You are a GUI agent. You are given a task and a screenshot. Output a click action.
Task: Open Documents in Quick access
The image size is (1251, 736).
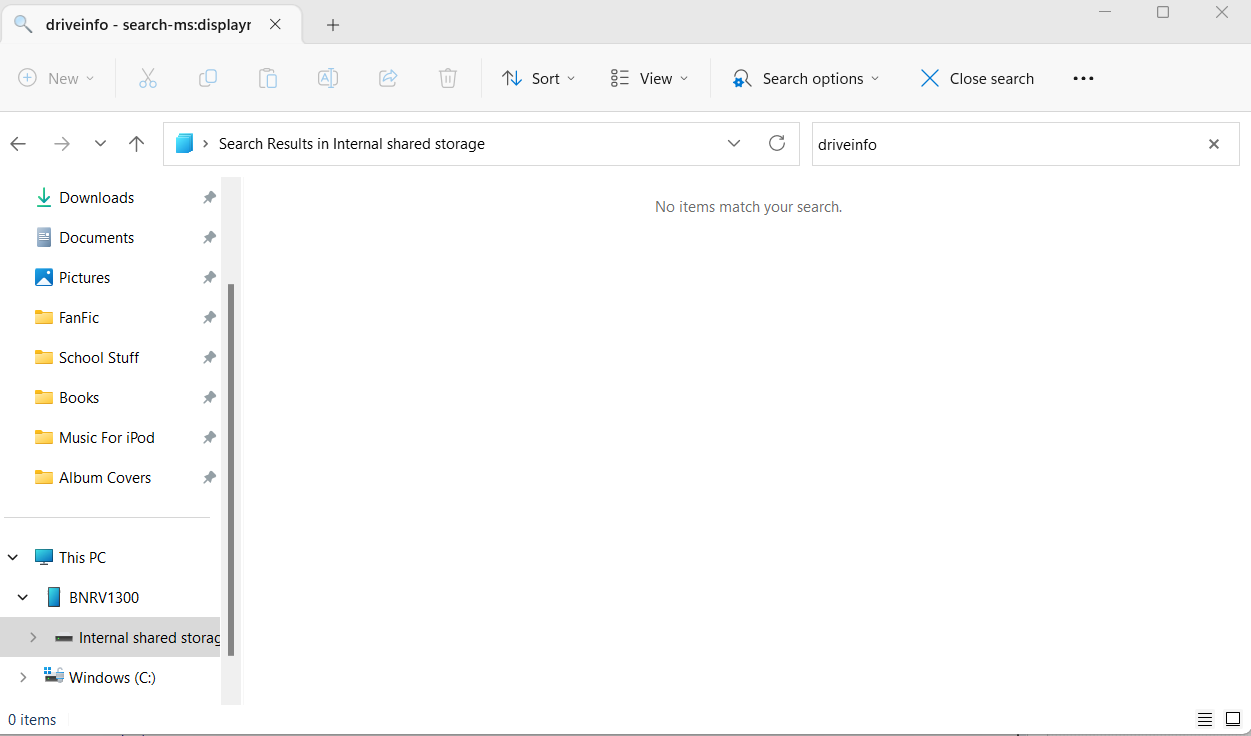point(96,238)
